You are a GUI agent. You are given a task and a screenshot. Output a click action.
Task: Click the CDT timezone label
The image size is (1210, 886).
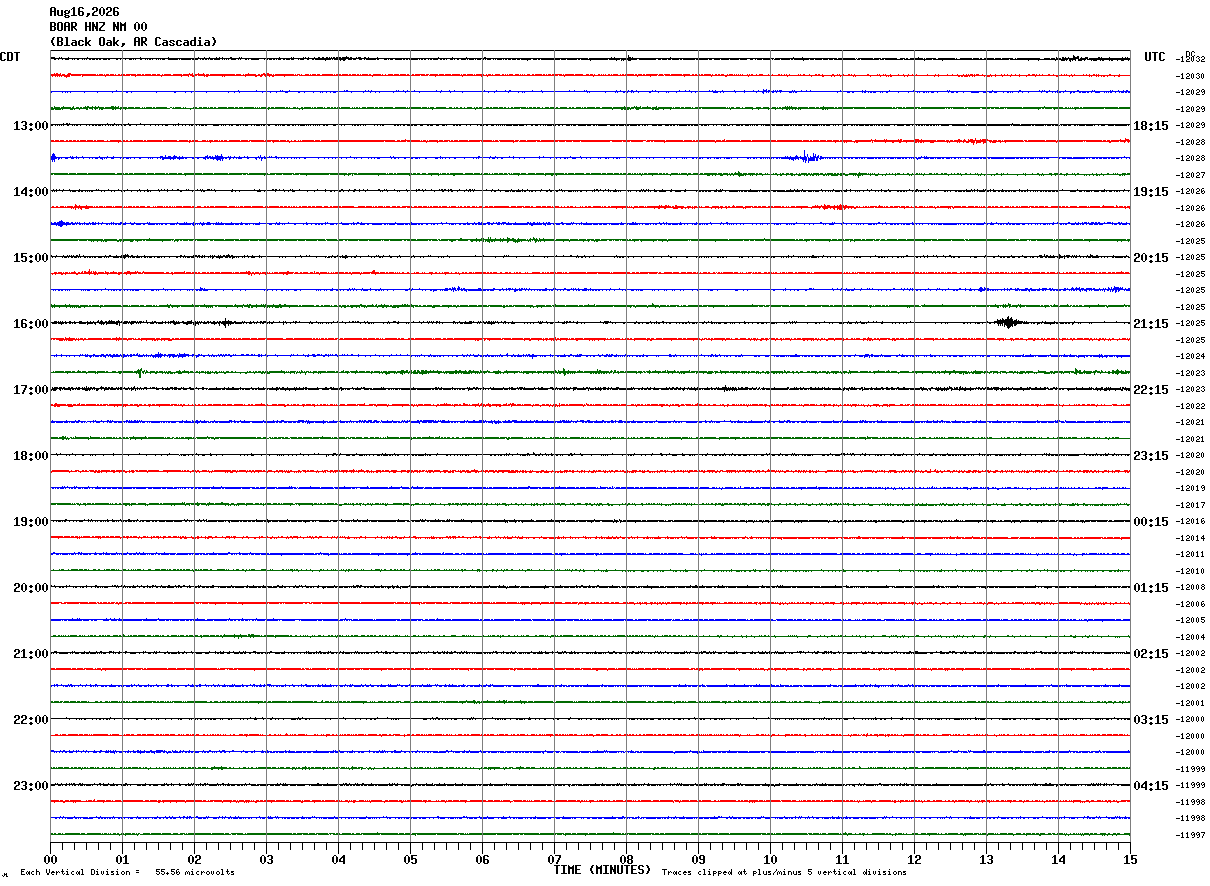click(10, 57)
